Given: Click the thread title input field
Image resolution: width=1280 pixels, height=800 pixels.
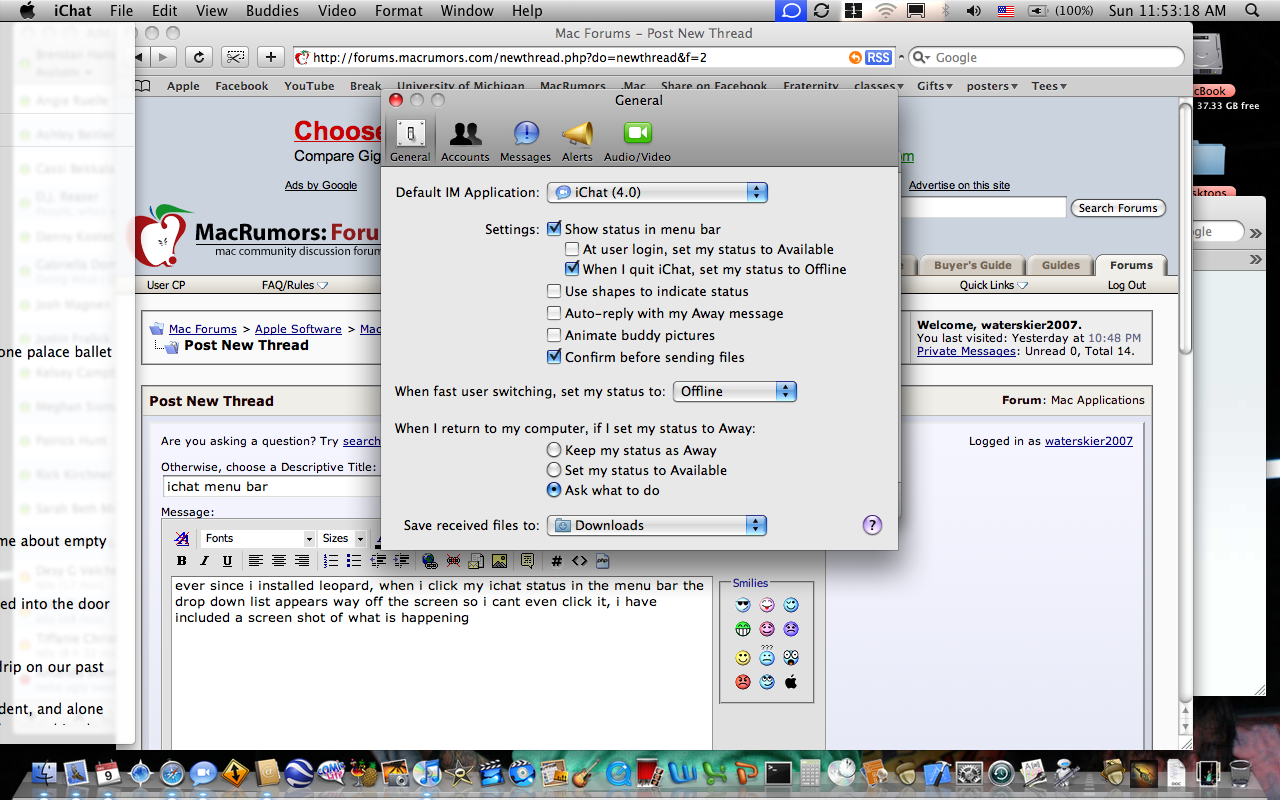Looking at the screenshot, I should [271, 487].
